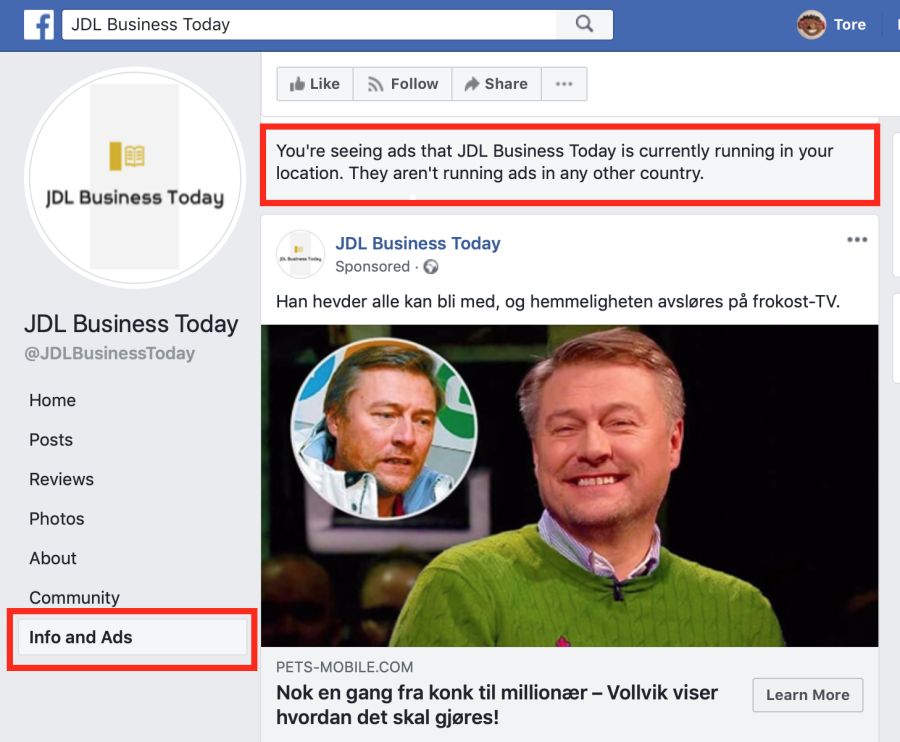900x742 pixels.
Task: Open the Posts section
Action: point(51,440)
